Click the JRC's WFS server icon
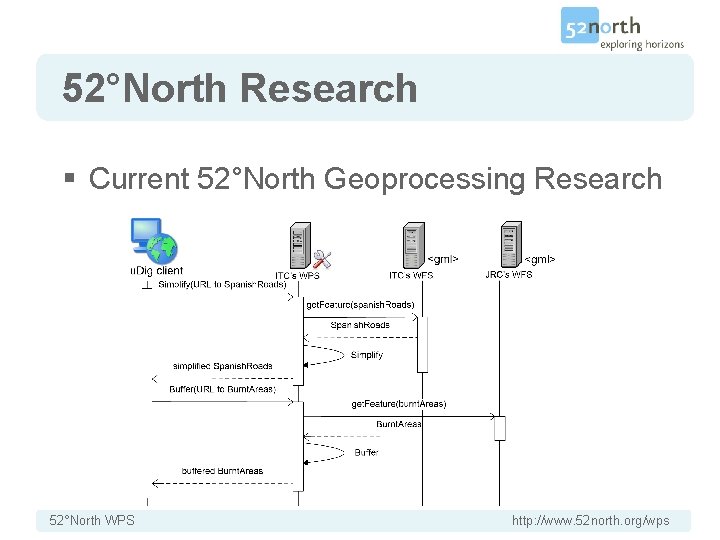This screenshot has width=720, height=540. 511,244
